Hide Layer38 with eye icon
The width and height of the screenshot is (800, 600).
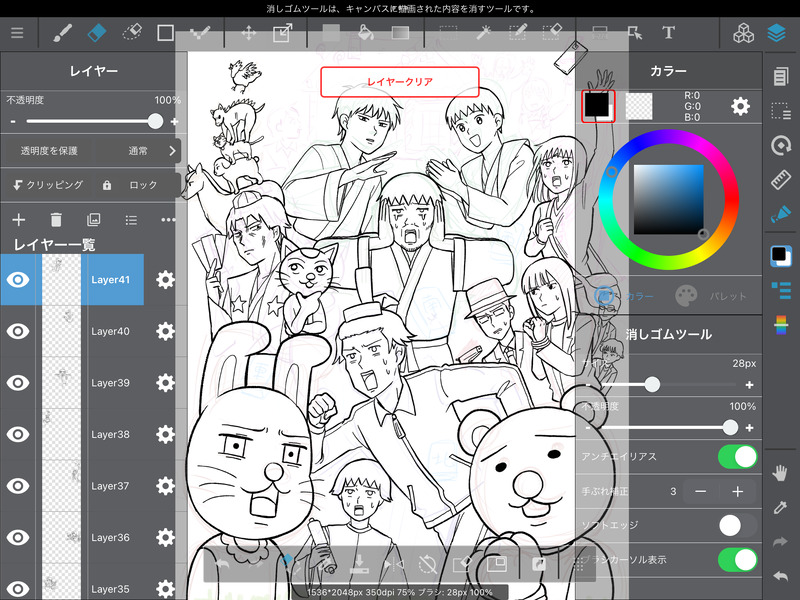pyautogui.click(x=18, y=434)
